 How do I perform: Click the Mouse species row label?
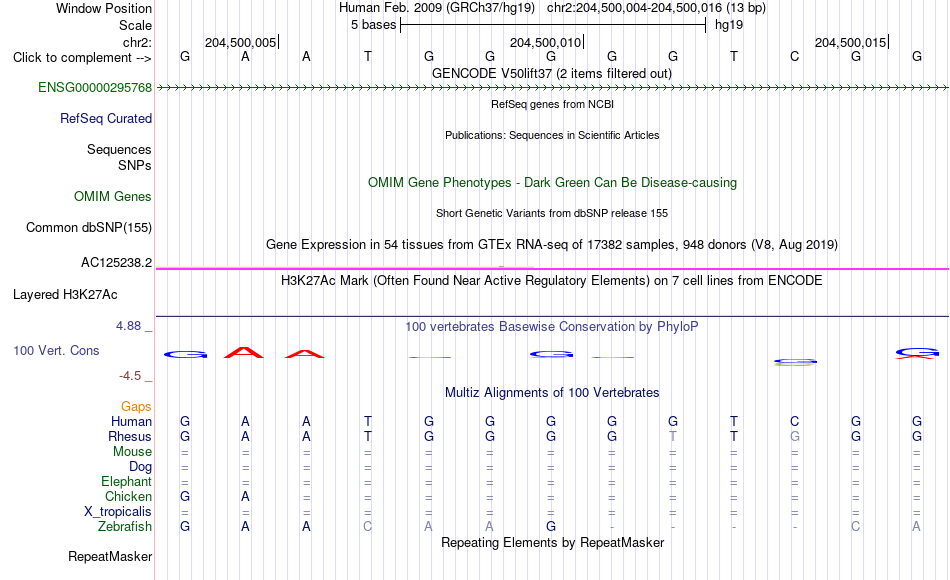132,452
